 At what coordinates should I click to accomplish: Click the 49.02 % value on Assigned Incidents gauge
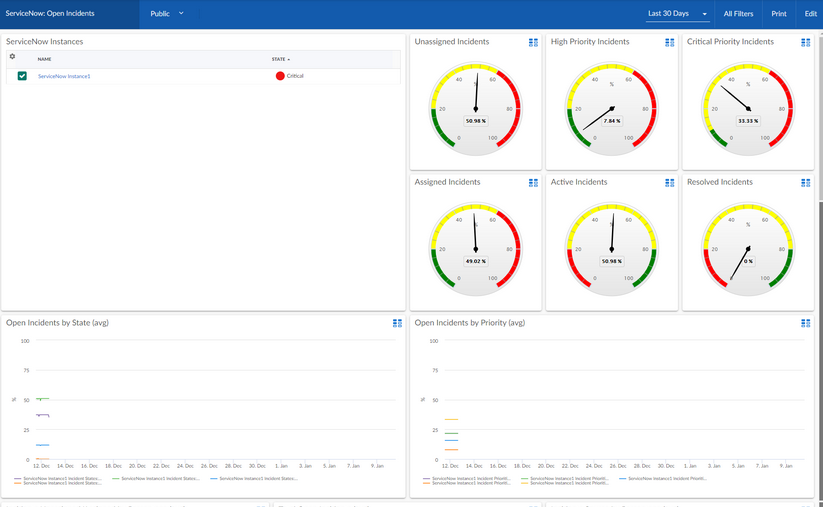(x=476, y=261)
